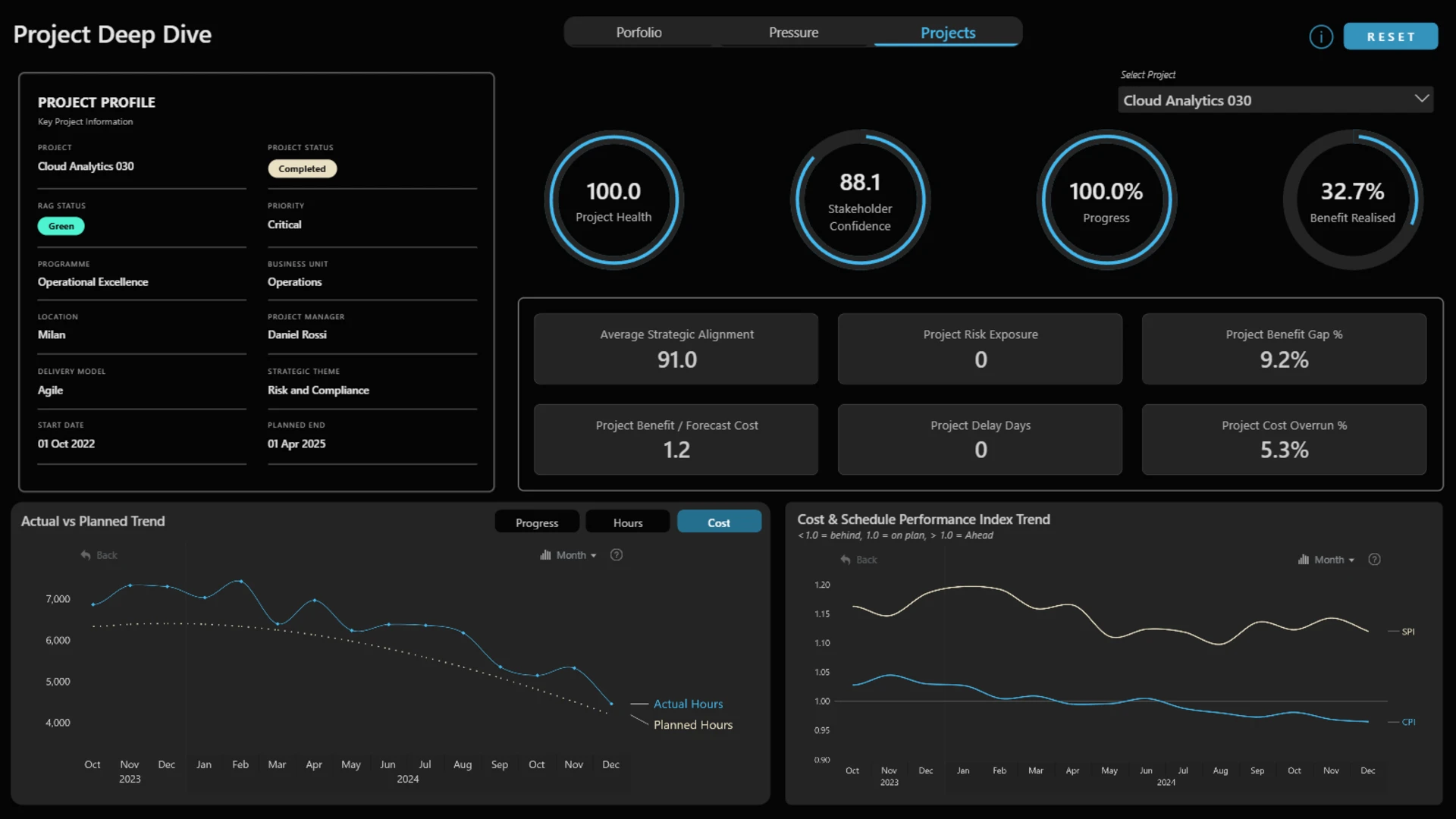Click the Project Cost Overrun % card

pyautogui.click(x=1284, y=439)
